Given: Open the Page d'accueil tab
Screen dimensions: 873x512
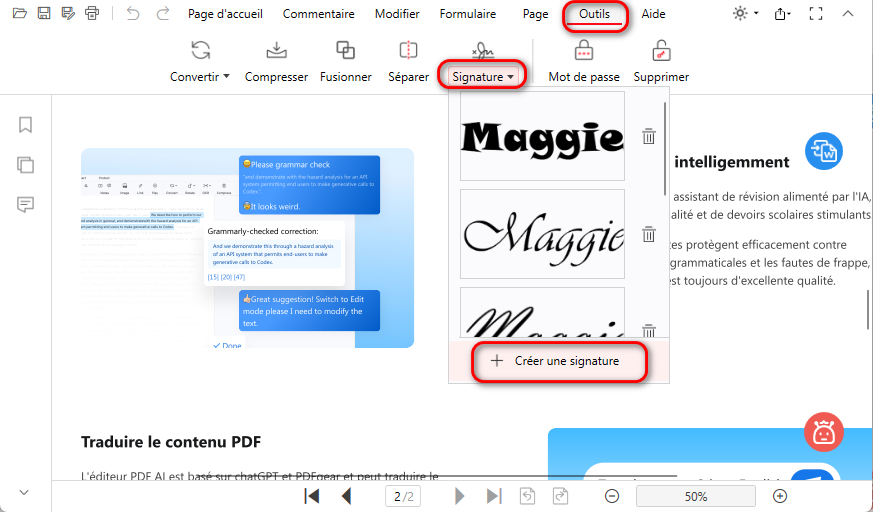Looking at the screenshot, I should pyautogui.click(x=225, y=14).
